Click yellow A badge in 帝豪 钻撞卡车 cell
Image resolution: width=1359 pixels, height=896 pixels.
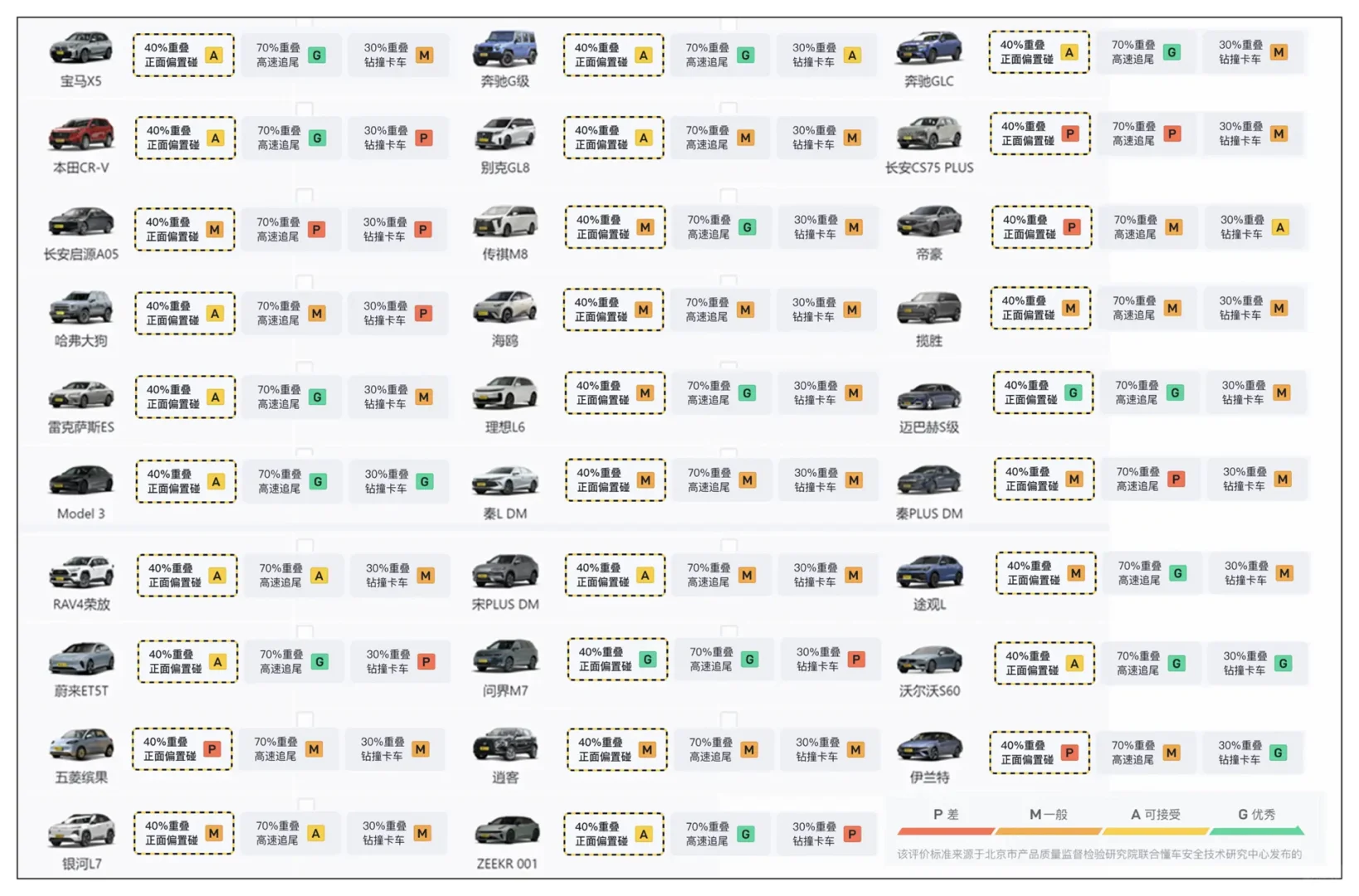point(1280,227)
